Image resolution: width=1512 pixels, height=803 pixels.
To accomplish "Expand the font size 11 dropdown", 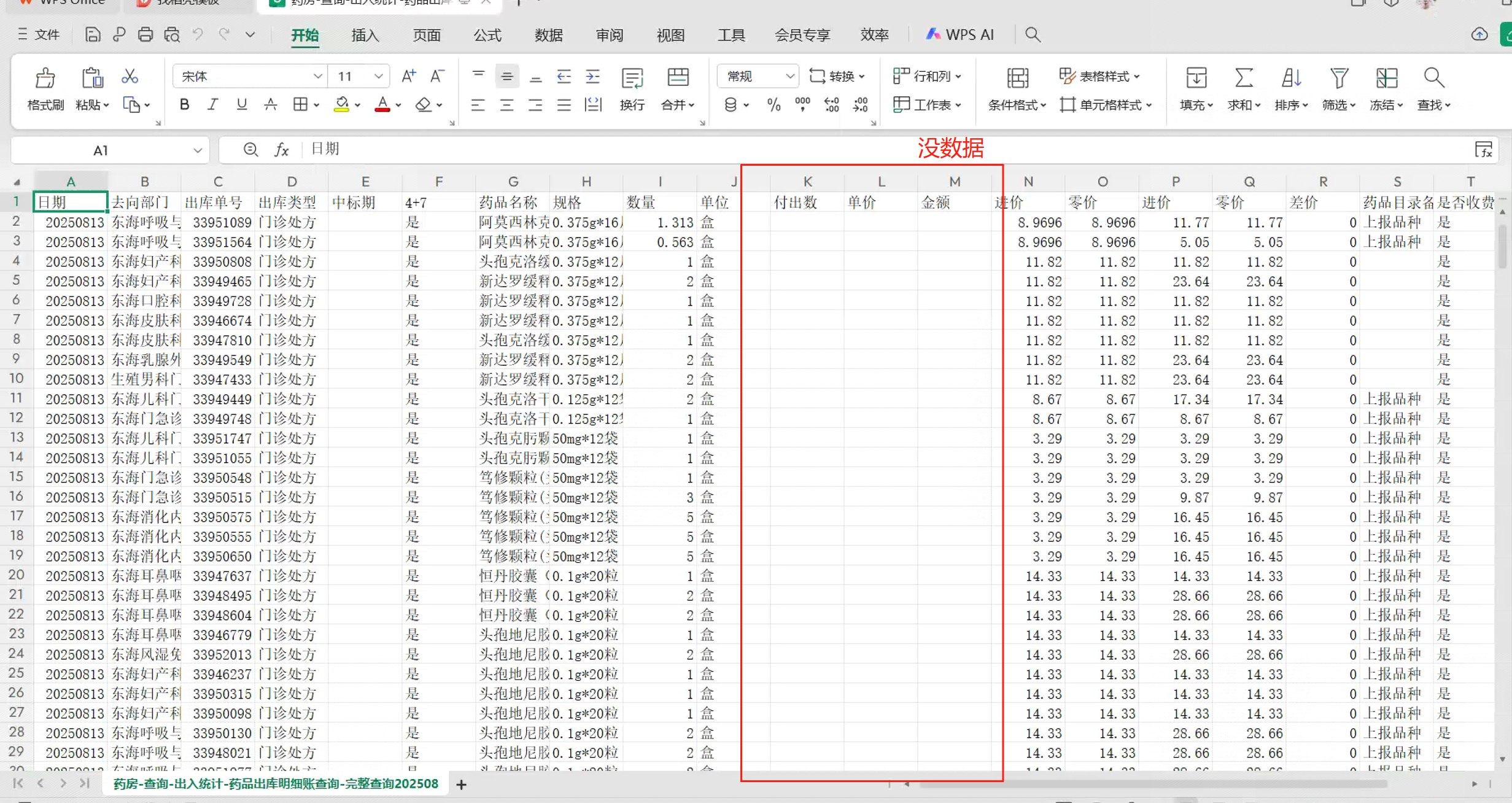I will (379, 76).
